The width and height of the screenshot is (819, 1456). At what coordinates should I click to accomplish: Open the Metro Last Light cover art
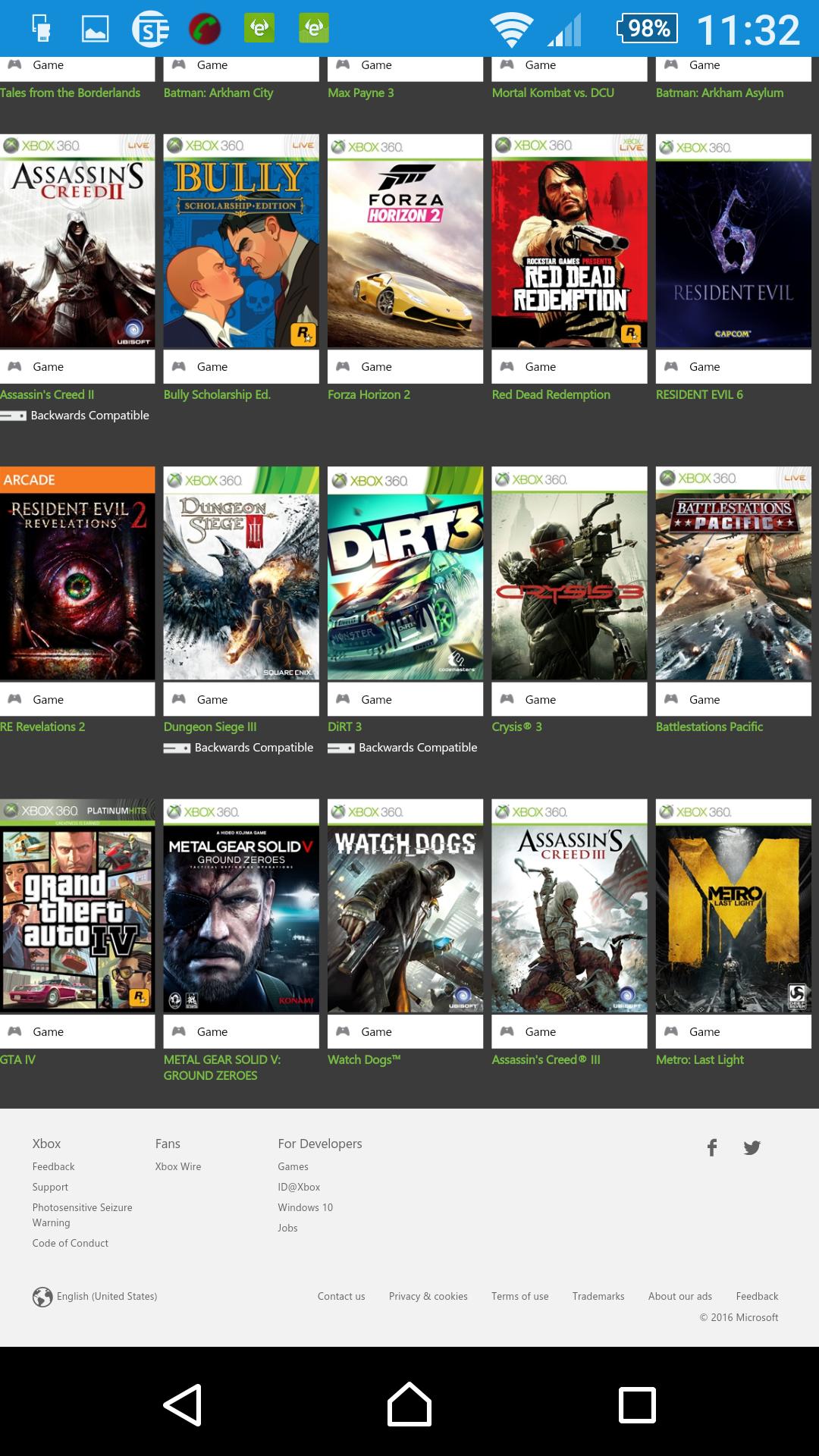pos(733,905)
